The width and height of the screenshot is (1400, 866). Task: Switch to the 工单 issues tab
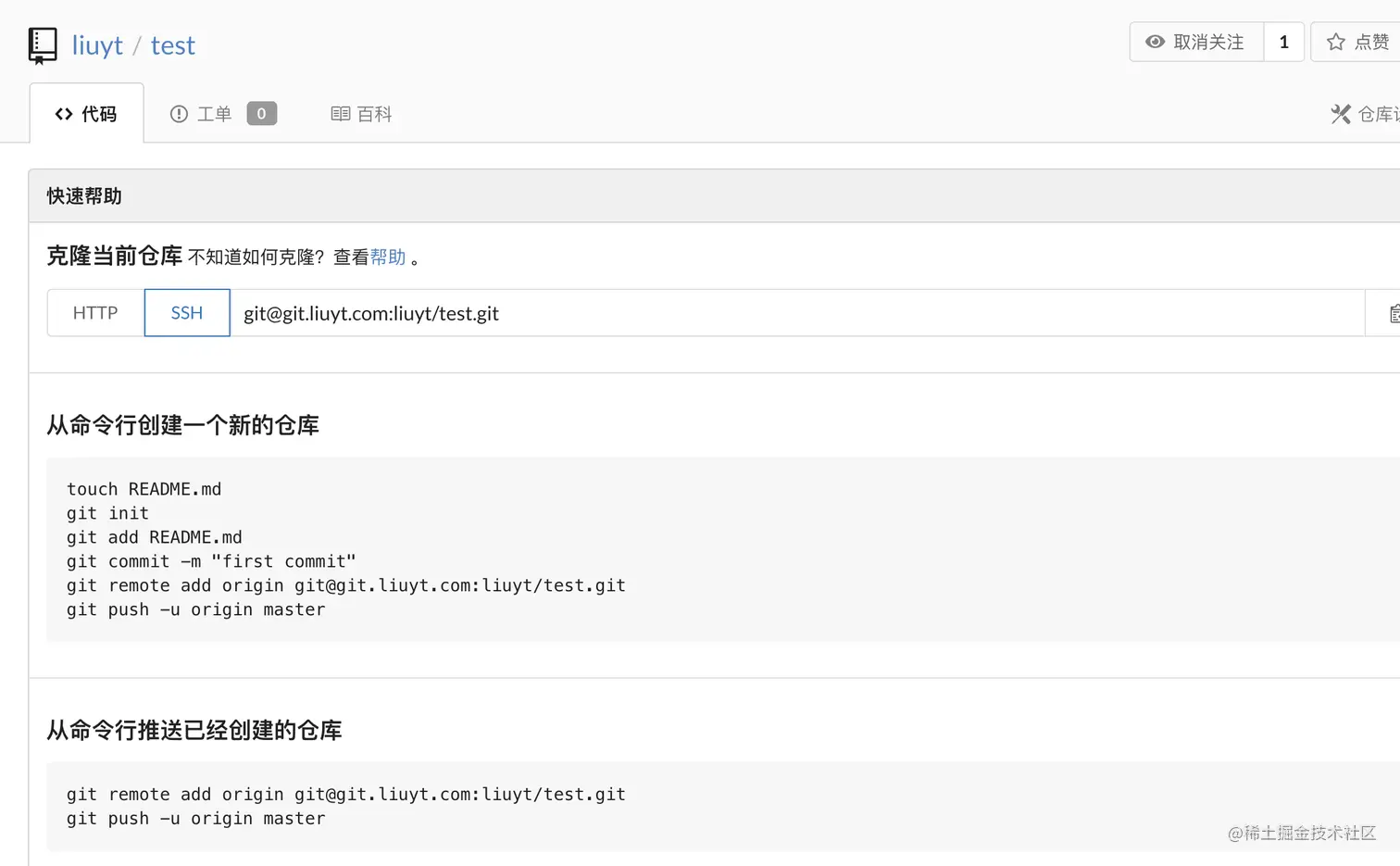pos(223,114)
